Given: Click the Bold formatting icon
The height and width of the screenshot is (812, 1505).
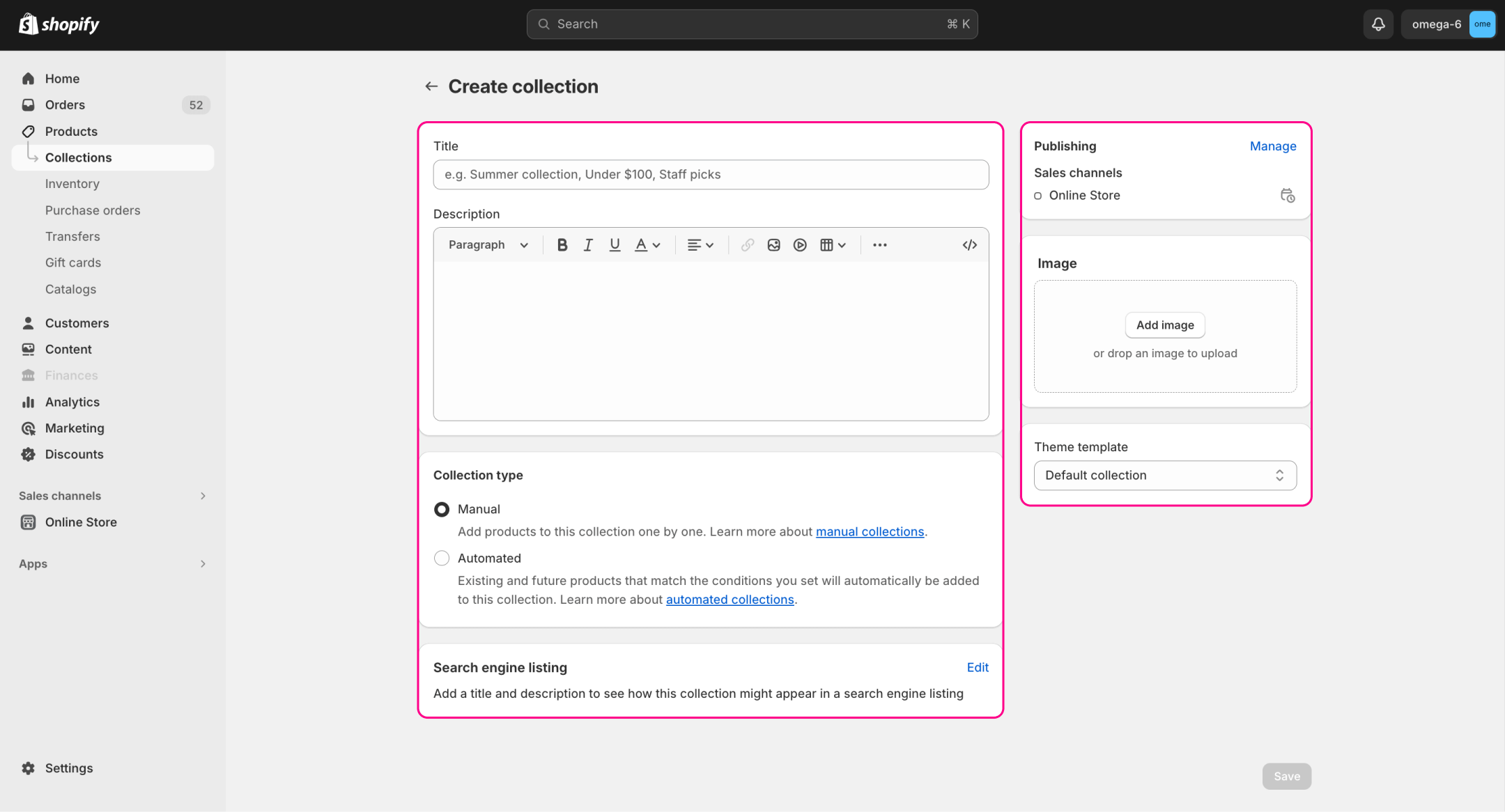Looking at the screenshot, I should coord(562,244).
